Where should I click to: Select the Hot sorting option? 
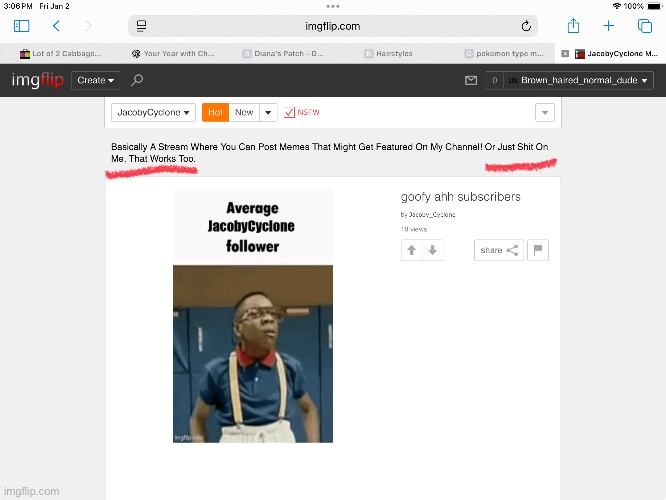coord(214,113)
